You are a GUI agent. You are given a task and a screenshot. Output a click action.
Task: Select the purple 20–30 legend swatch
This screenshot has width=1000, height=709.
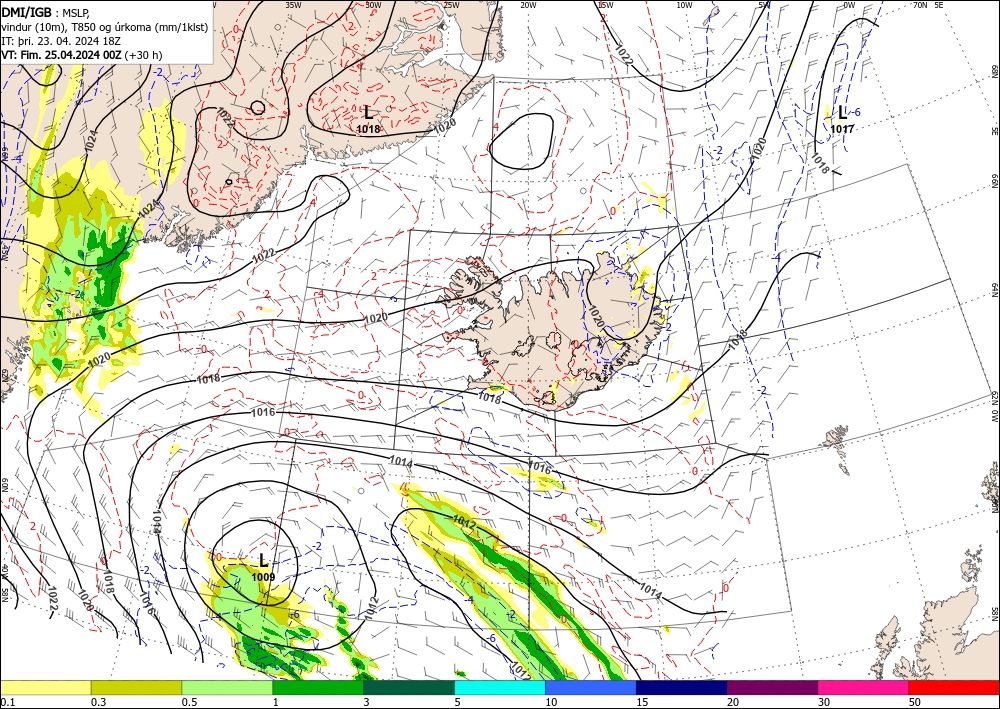[x=772, y=687]
